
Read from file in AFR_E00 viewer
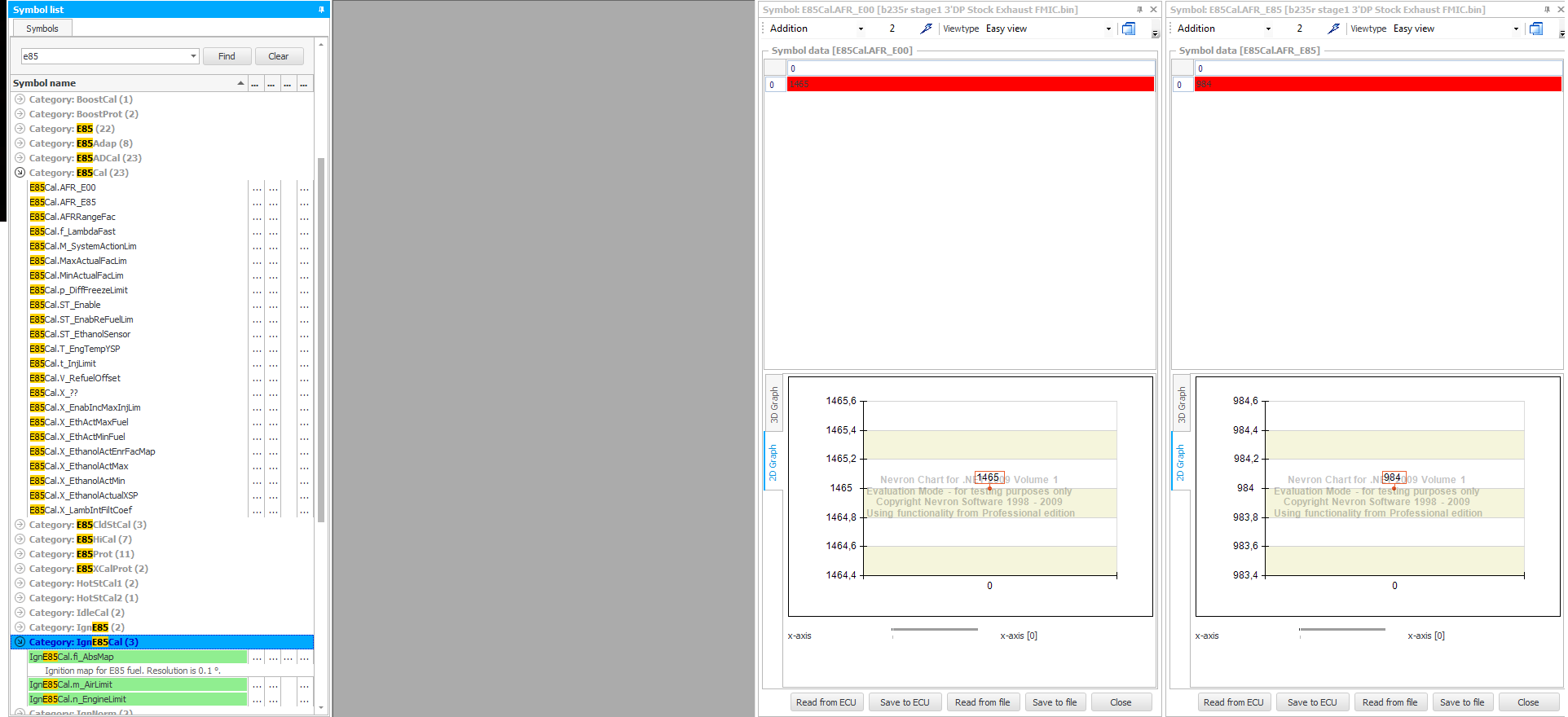tap(982, 702)
